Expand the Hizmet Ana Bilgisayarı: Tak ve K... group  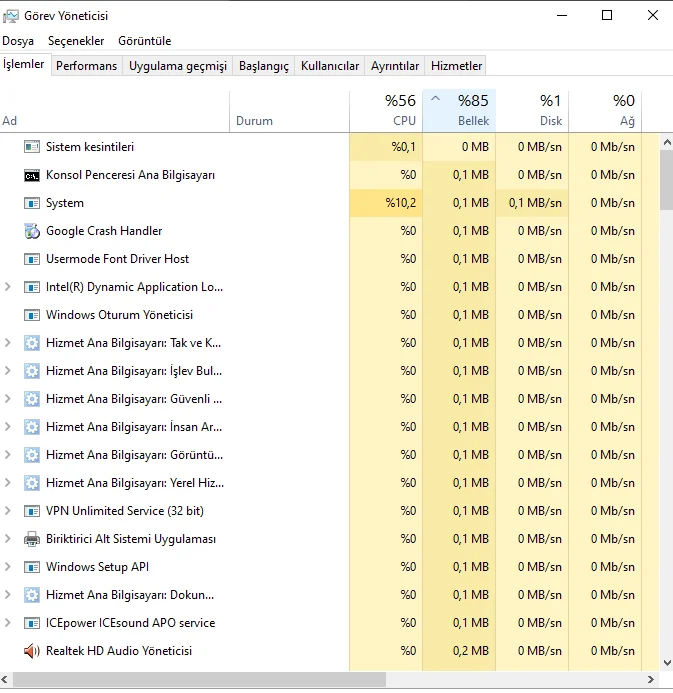[x=8, y=343]
